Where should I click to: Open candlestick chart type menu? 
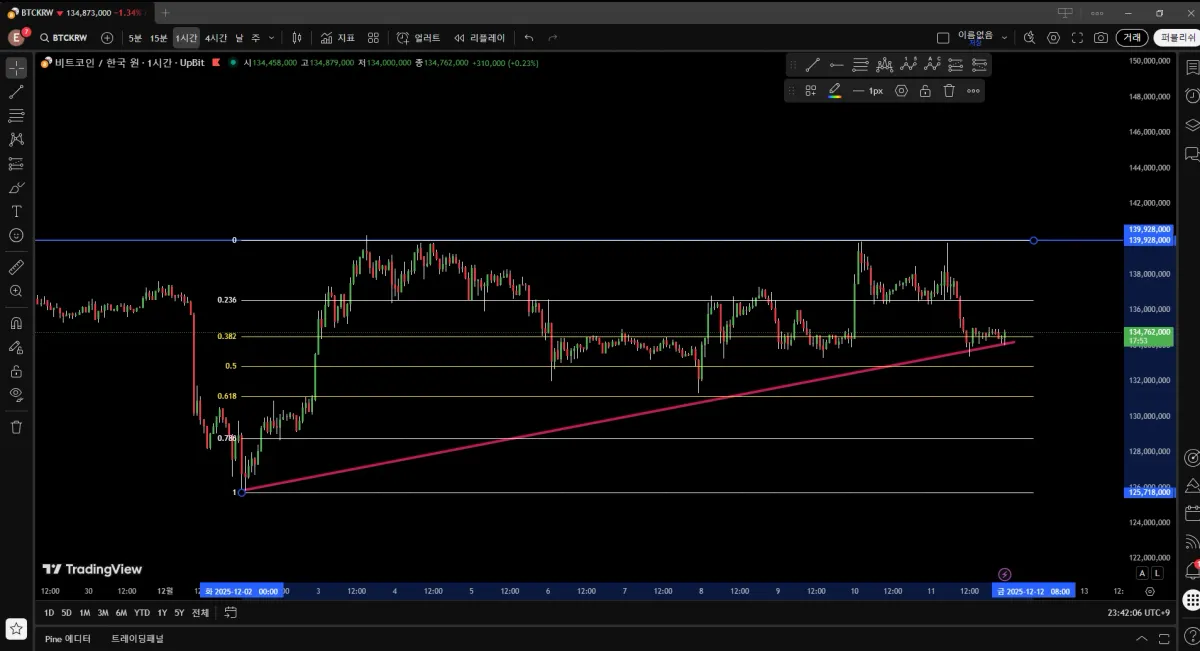coord(297,38)
